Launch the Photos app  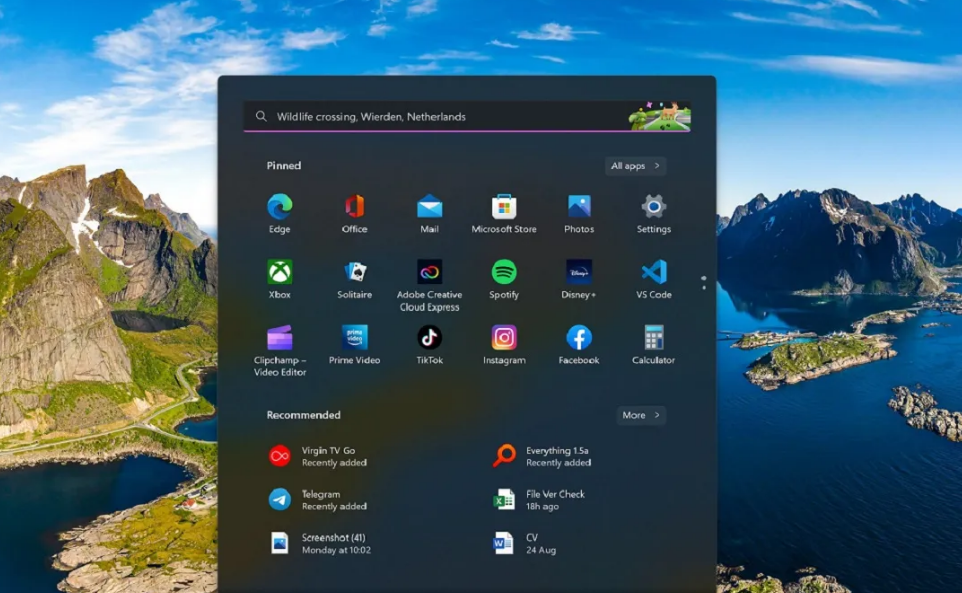(579, 213)
